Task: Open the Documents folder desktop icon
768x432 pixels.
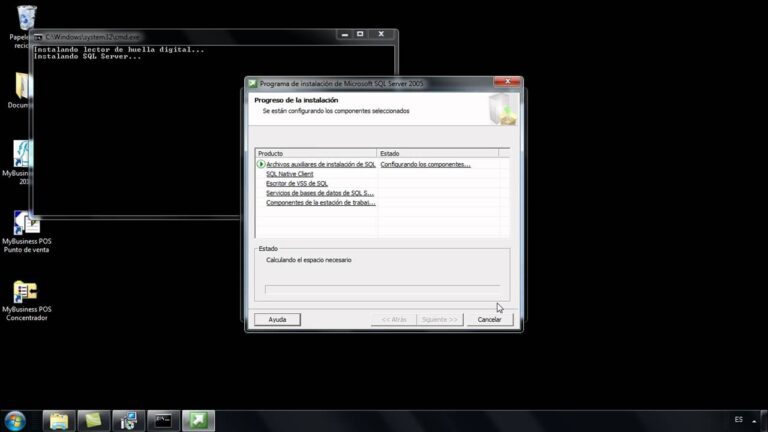Action: coord(22,86)
